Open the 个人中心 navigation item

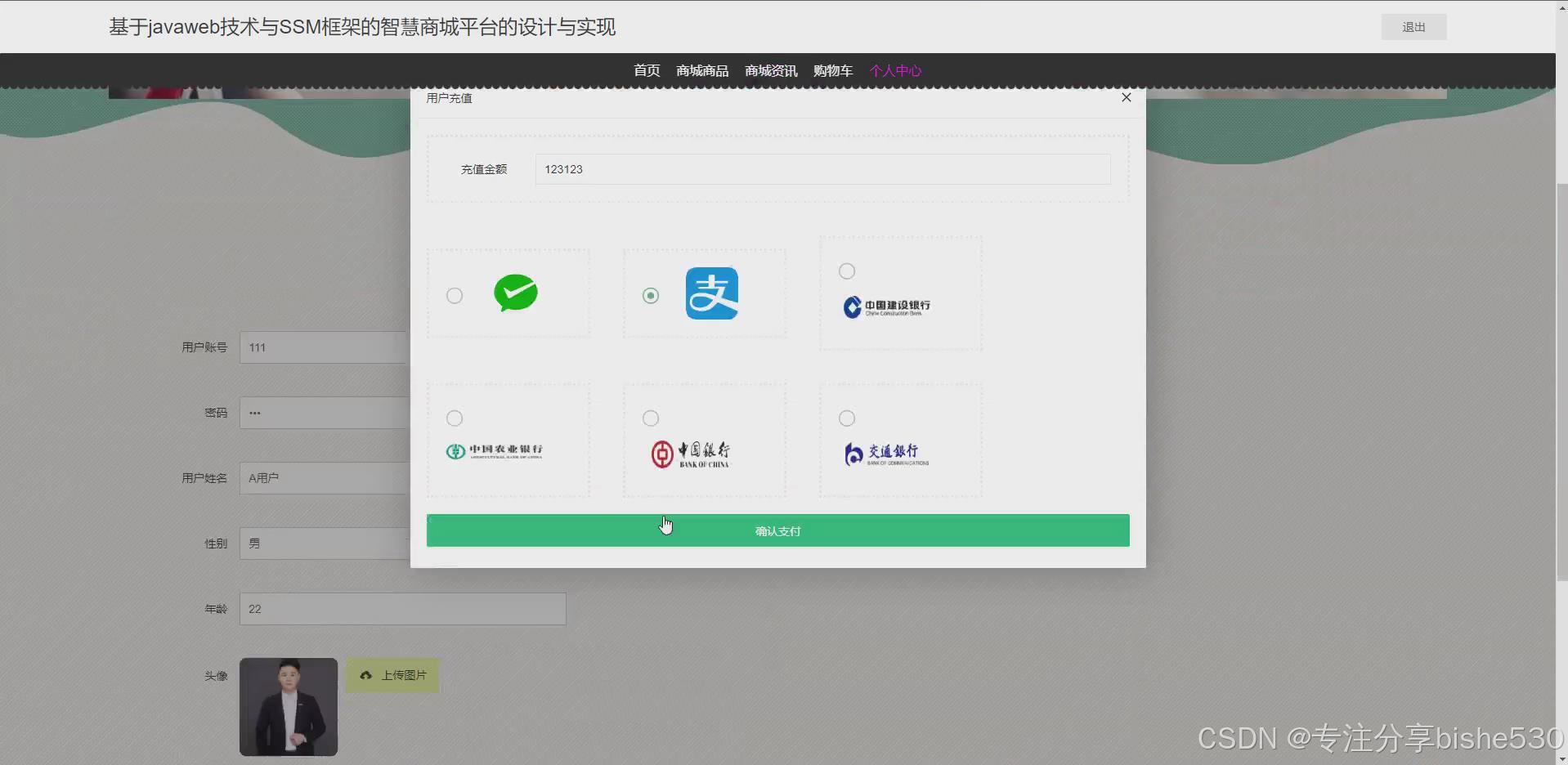coord(895,70)
